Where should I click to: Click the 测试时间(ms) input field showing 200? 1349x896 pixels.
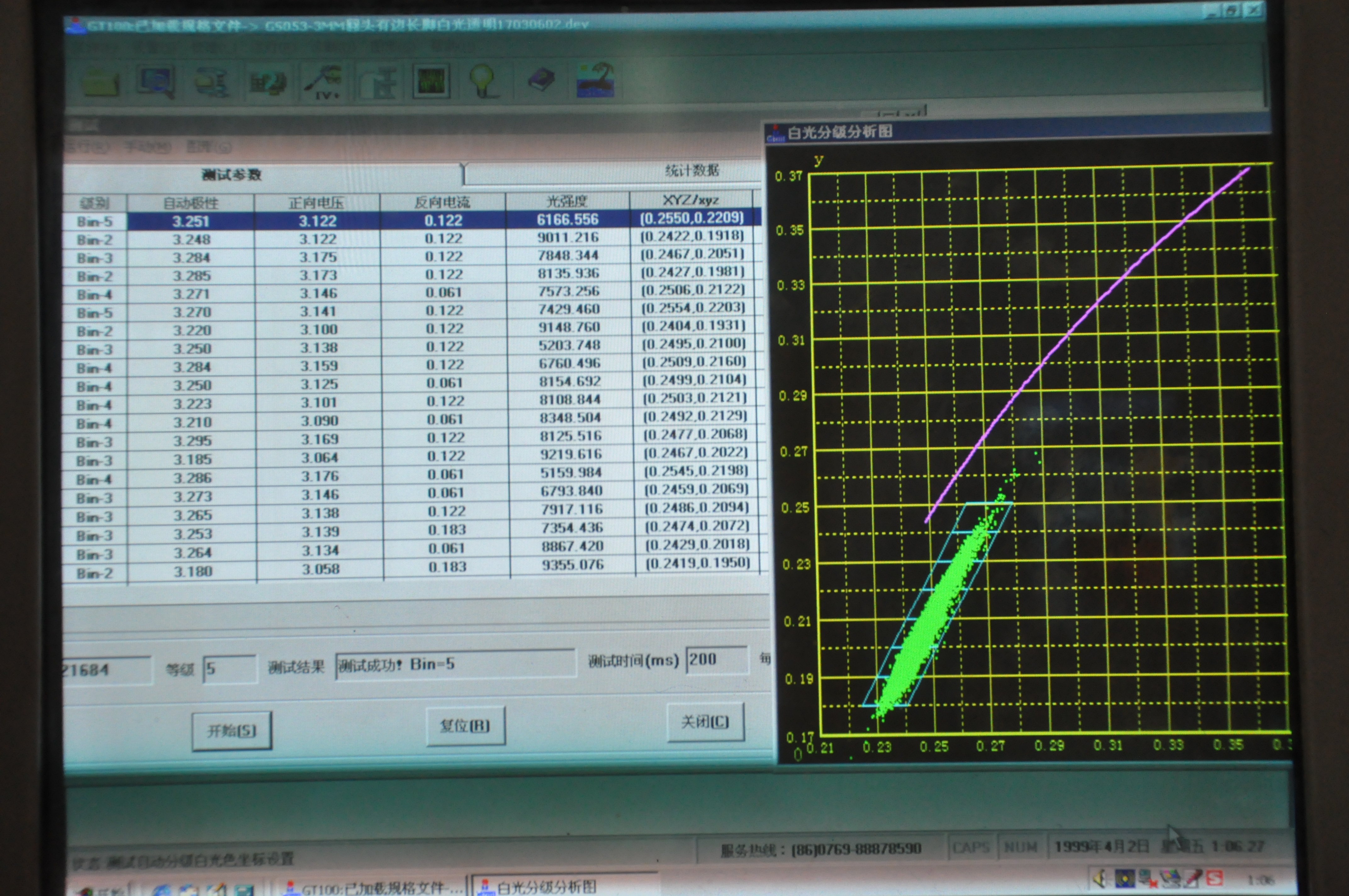pyautogui.click(x=716, y=660)
